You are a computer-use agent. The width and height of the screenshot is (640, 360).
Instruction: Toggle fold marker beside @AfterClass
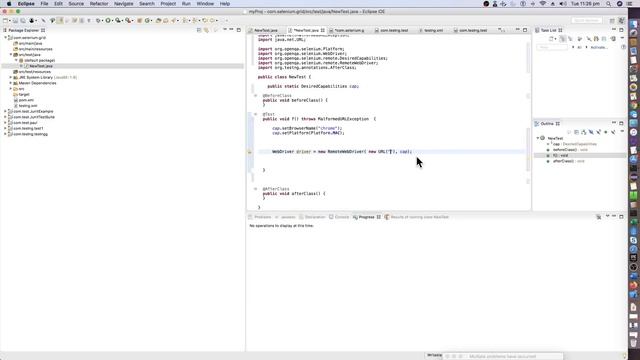[256, 189]
